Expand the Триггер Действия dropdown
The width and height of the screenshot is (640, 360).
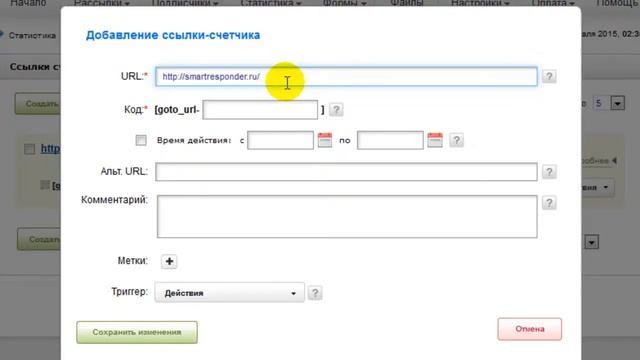(229, 293)
